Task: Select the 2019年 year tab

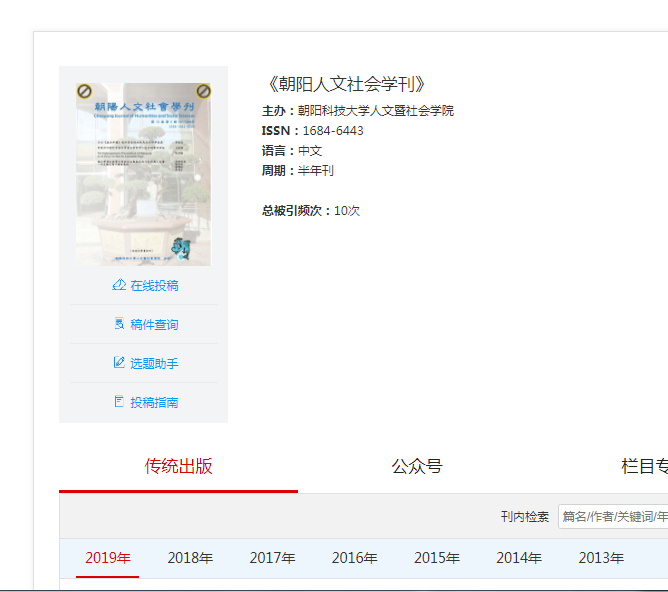Action: (x=108, y=558)
